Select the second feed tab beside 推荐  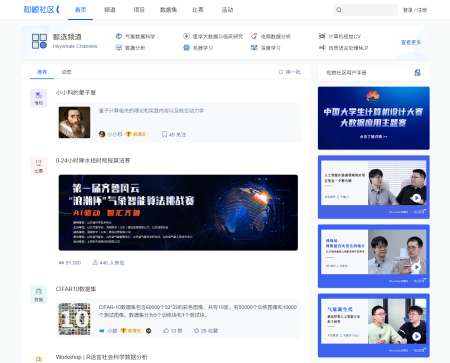[66, 72]
